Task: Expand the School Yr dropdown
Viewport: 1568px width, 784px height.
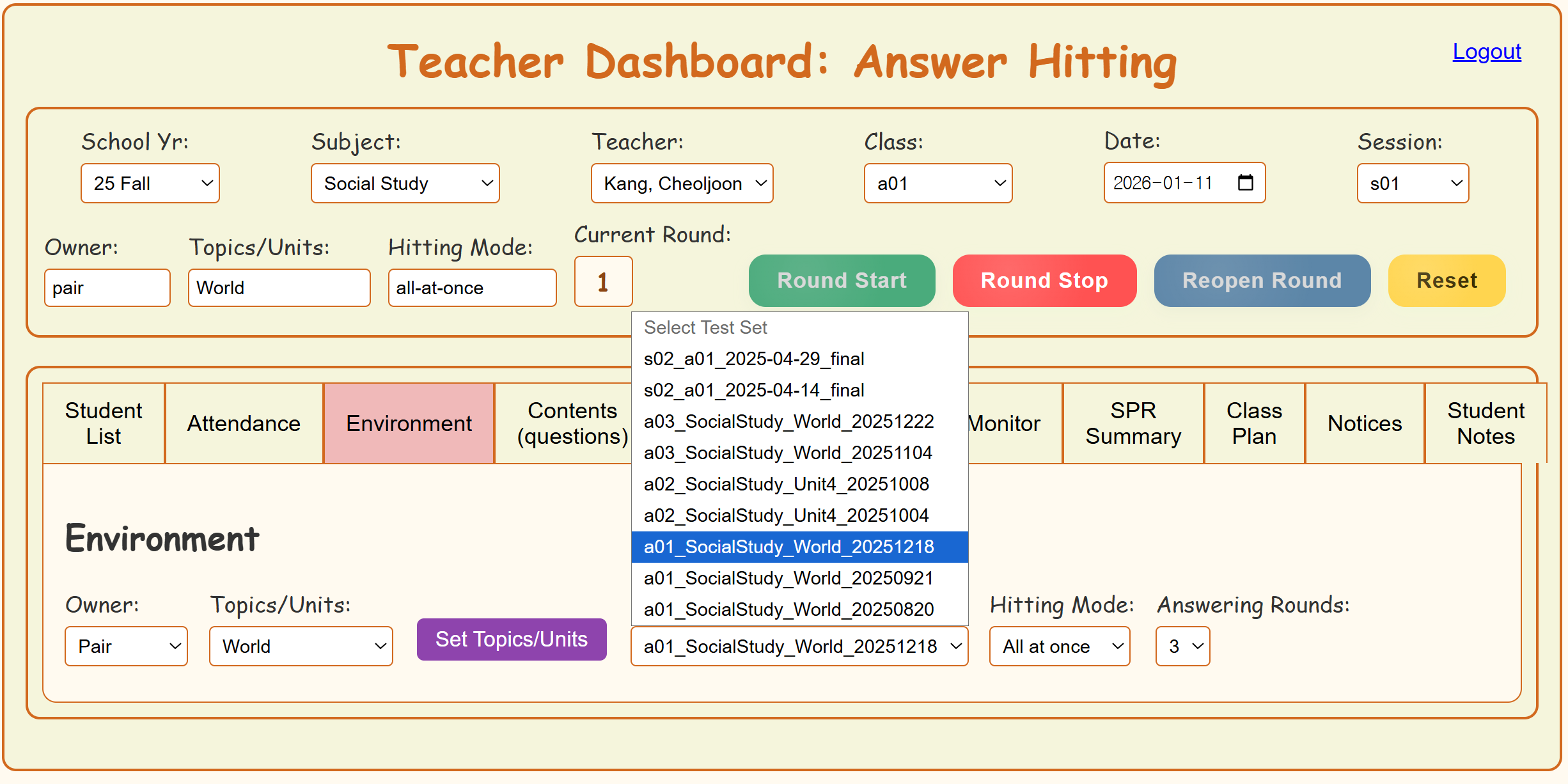Action: (150, 184)
